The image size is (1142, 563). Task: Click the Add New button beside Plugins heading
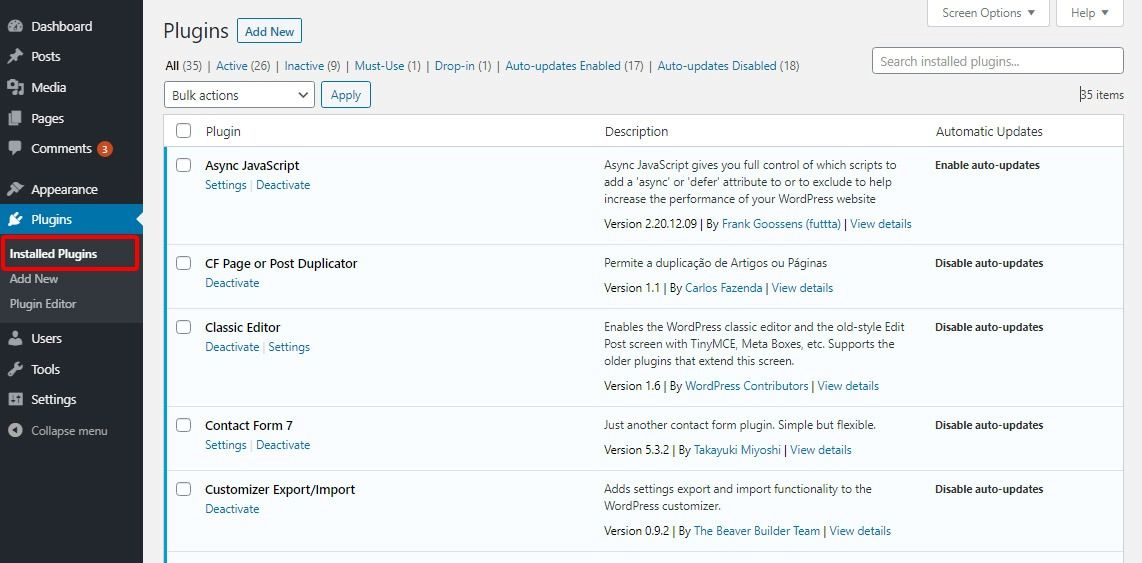coord(269,31)
